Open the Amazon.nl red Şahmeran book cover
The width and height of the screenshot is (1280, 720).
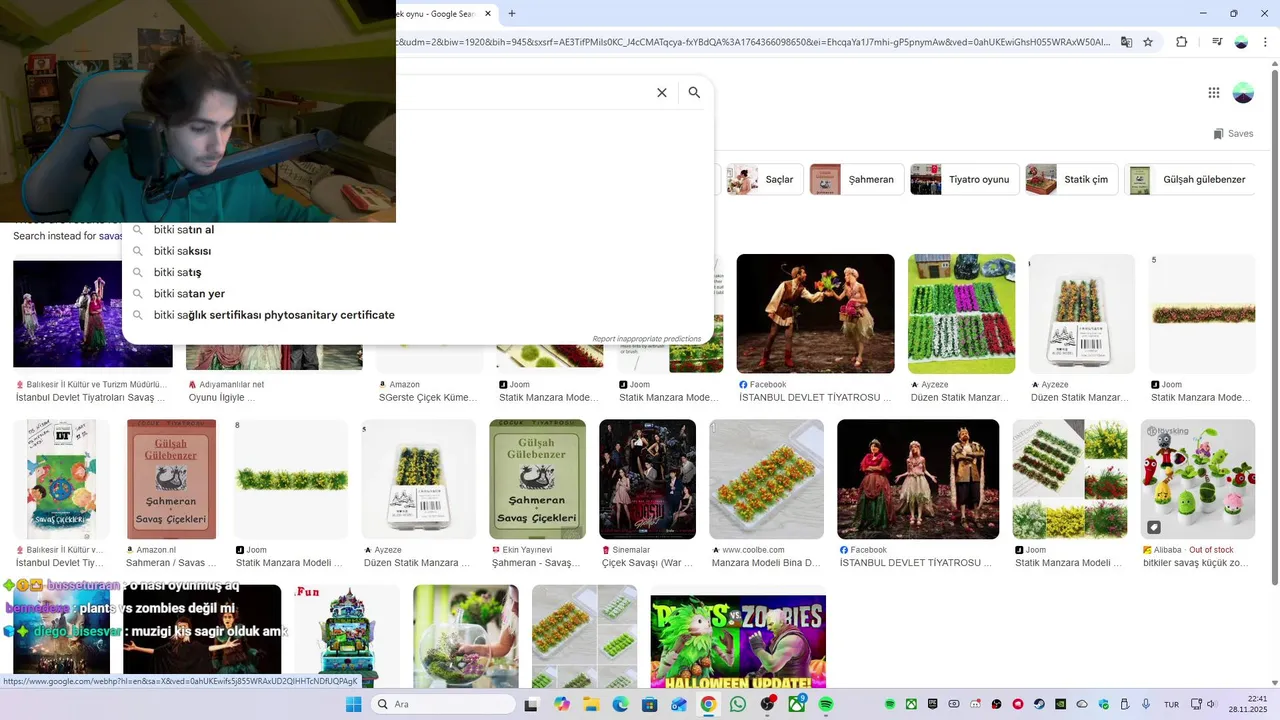pyautogui.click(x=171, y=479)
